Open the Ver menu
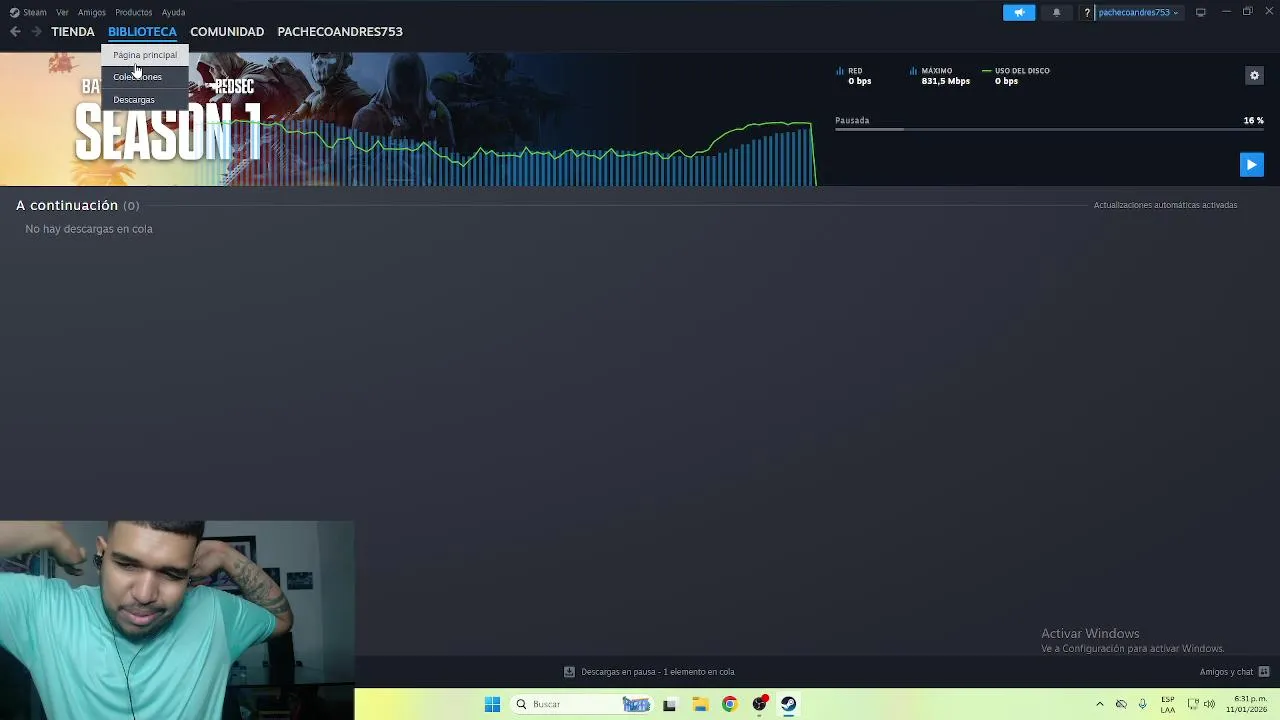This screenshot has height=720, width=1280. click(62, 12)
